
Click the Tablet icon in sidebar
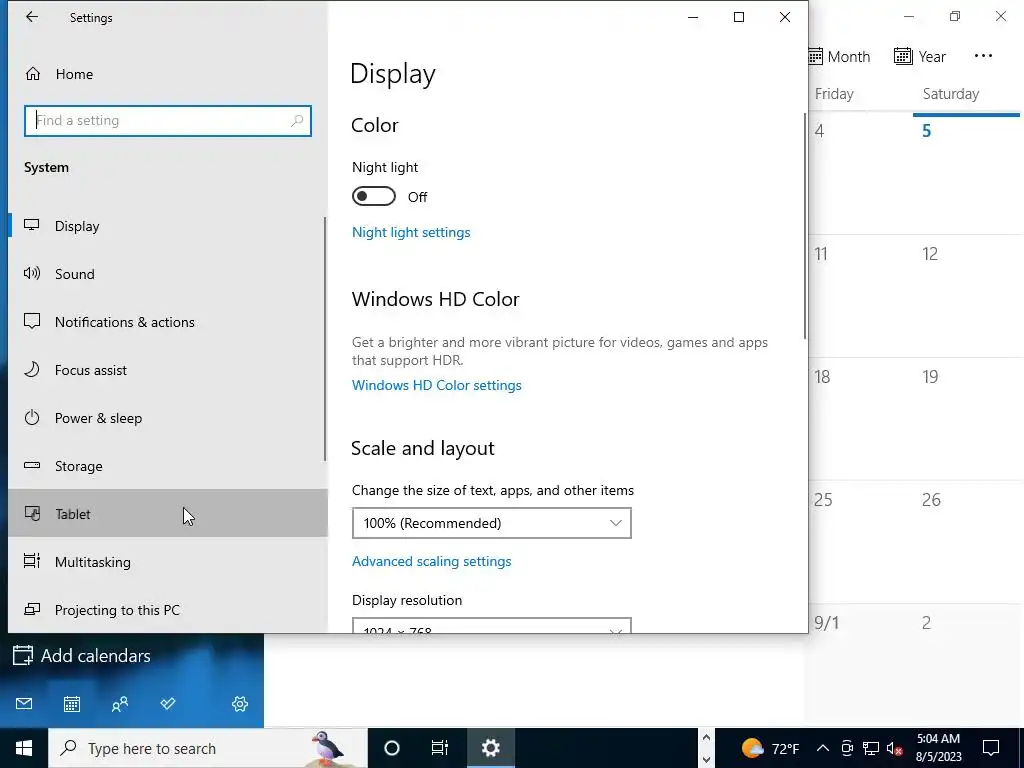pyautogui.click(x=32, y=513)
